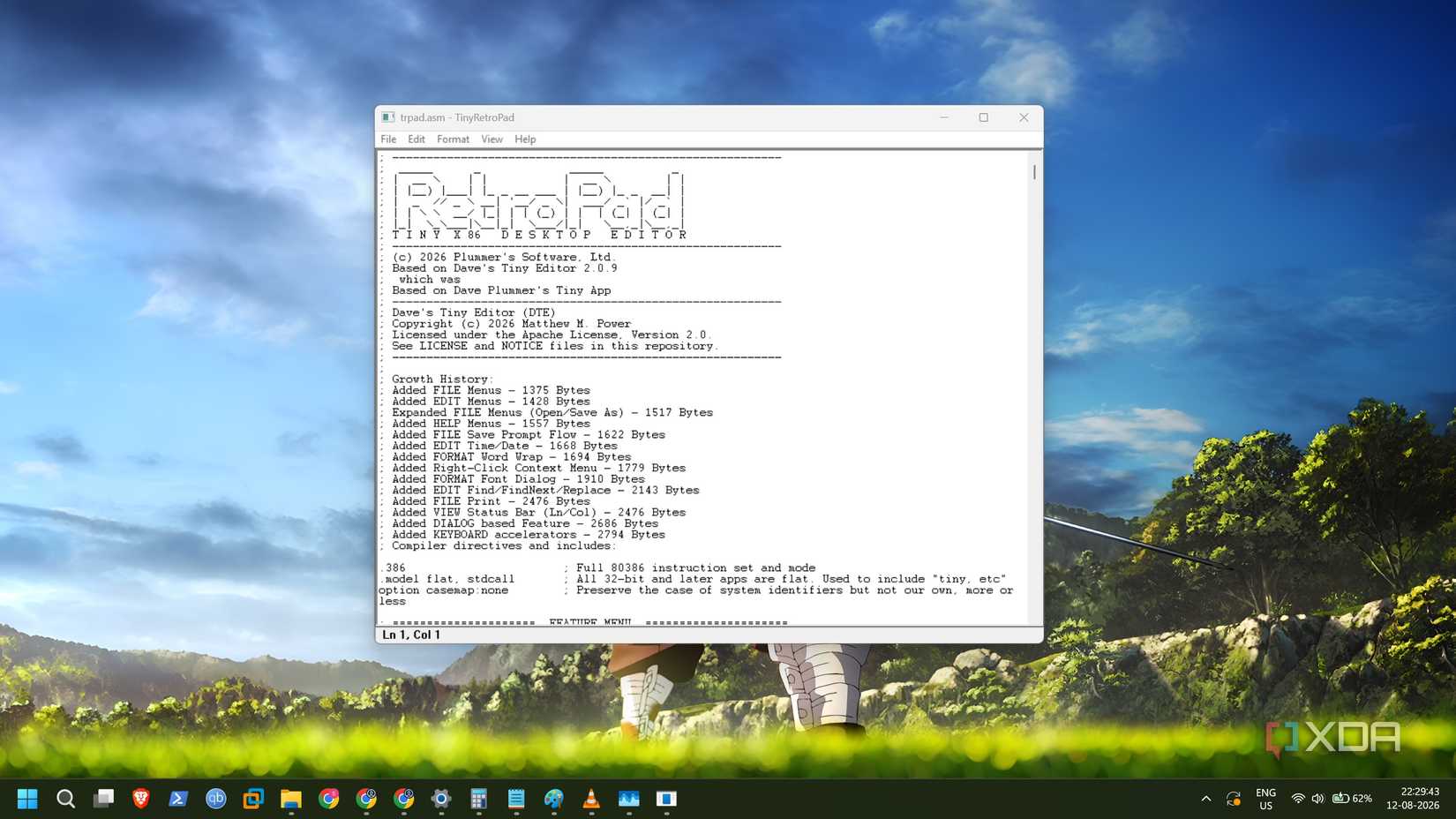Open the volume speaker tray icon

click(x=1317, y=799)
